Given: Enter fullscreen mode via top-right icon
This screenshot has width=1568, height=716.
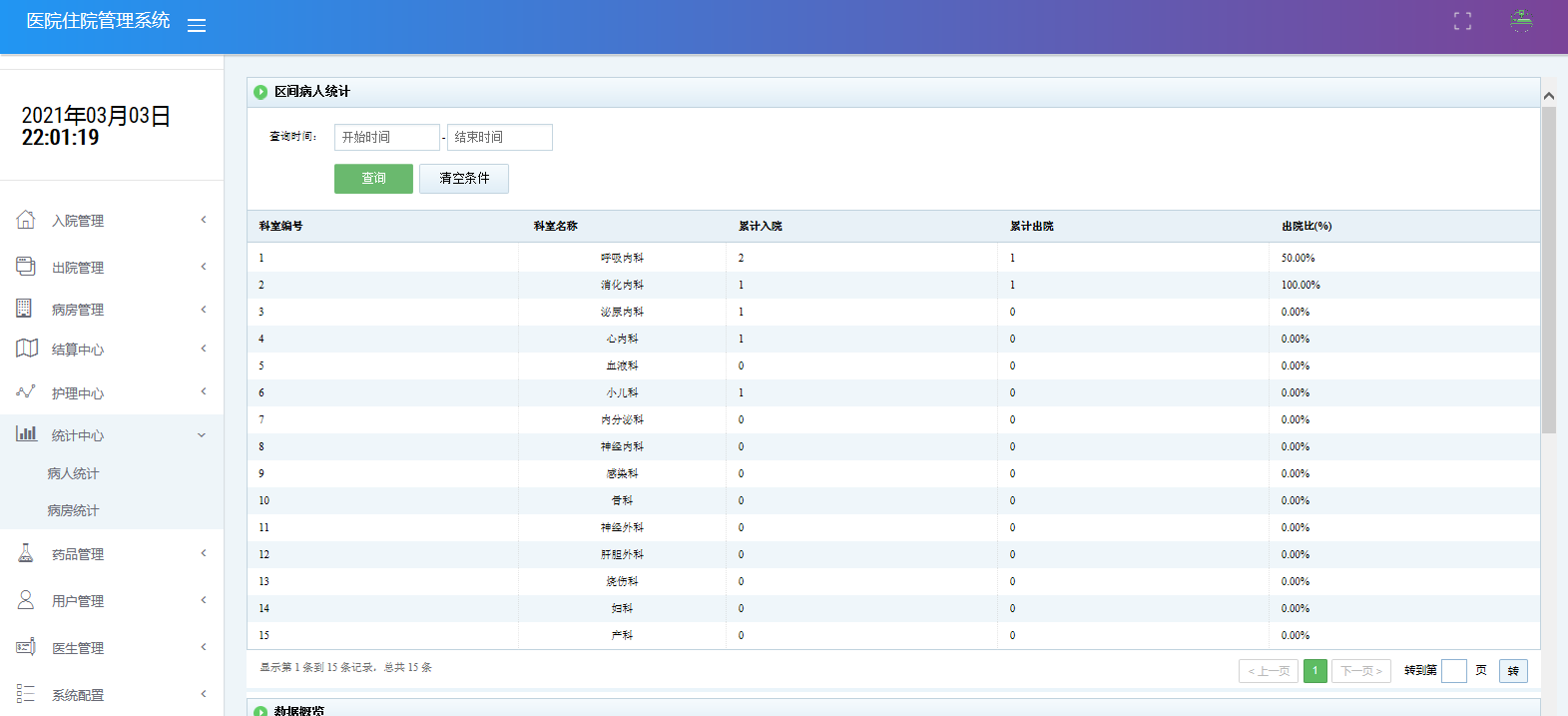Looking at the screenshot, I should 1462,21.
